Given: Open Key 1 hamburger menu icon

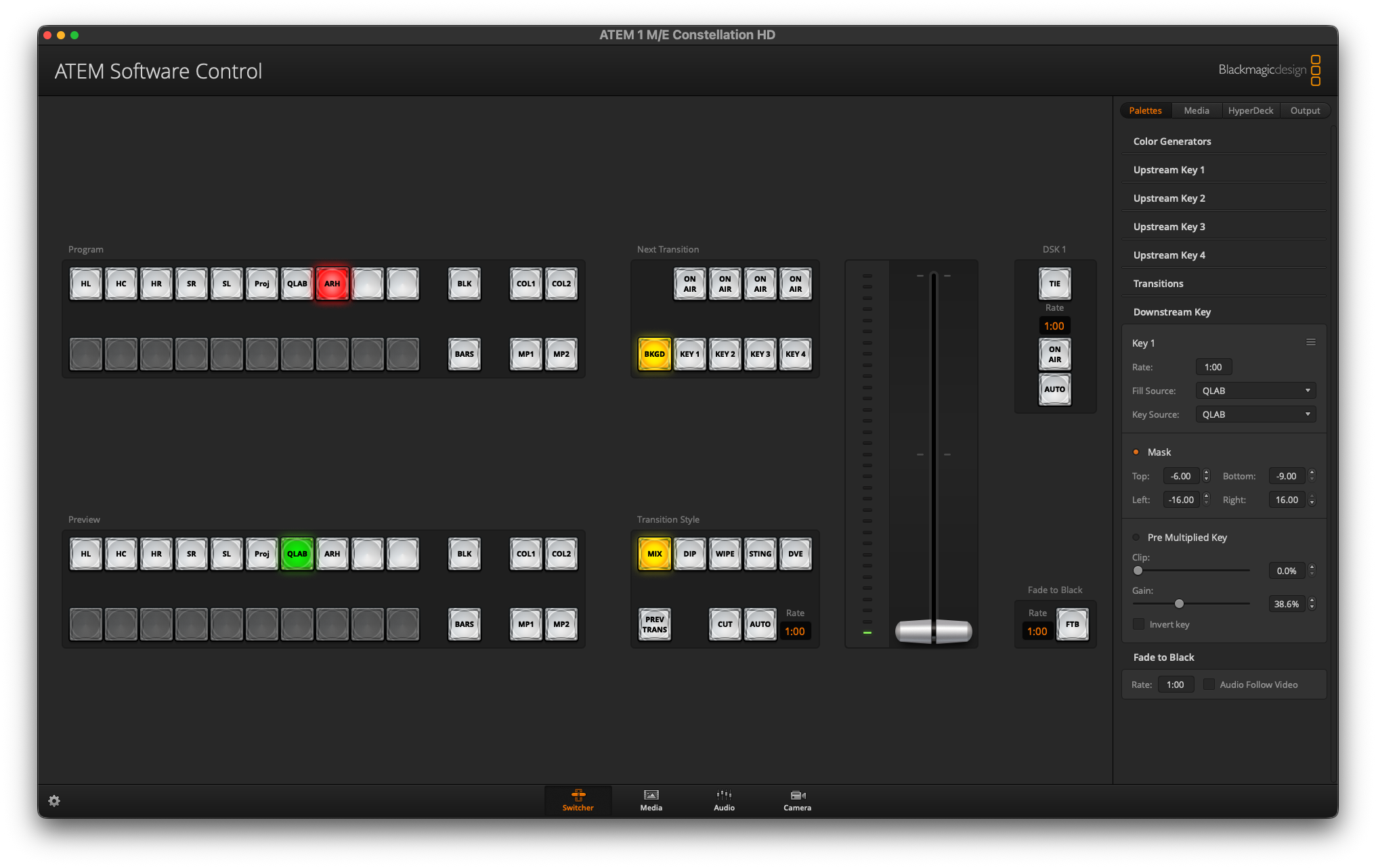Looking at the screenshot, I should [x=1310, y=343].
